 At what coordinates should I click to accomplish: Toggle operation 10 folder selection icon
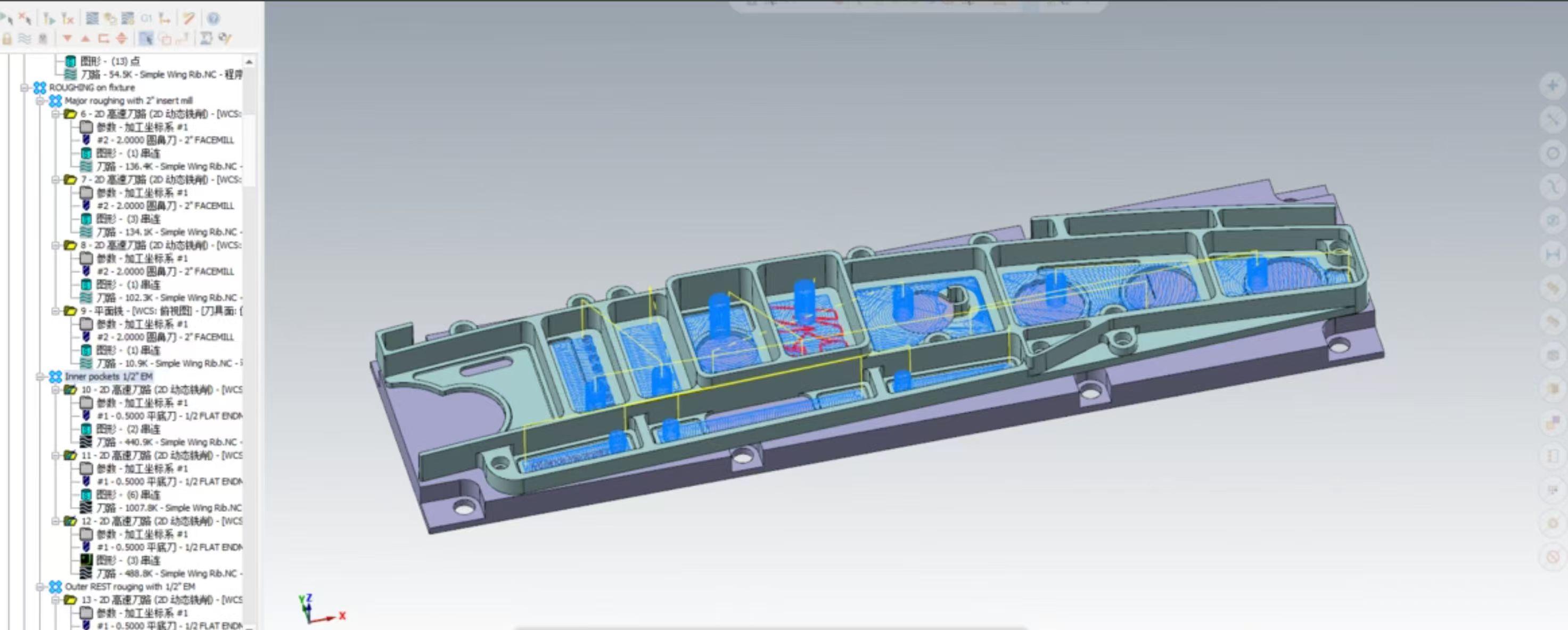pyautogui.click(x=70, y=390)
